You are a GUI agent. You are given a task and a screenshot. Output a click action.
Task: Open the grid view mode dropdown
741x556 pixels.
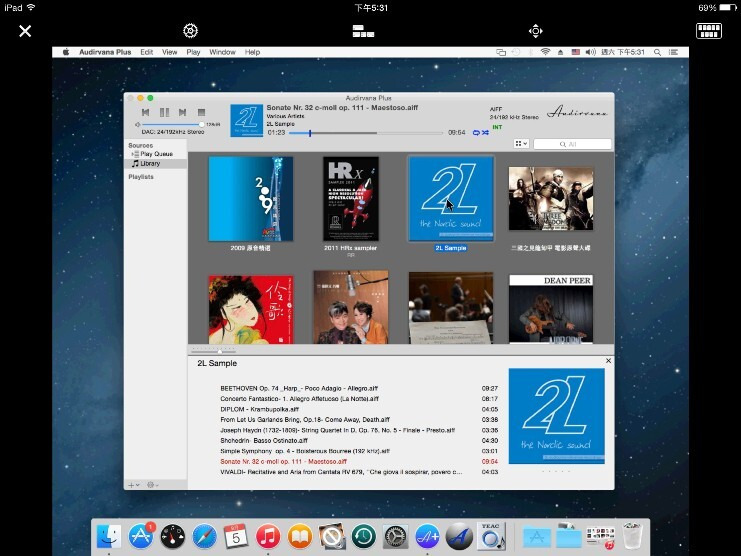pos(521,144)
